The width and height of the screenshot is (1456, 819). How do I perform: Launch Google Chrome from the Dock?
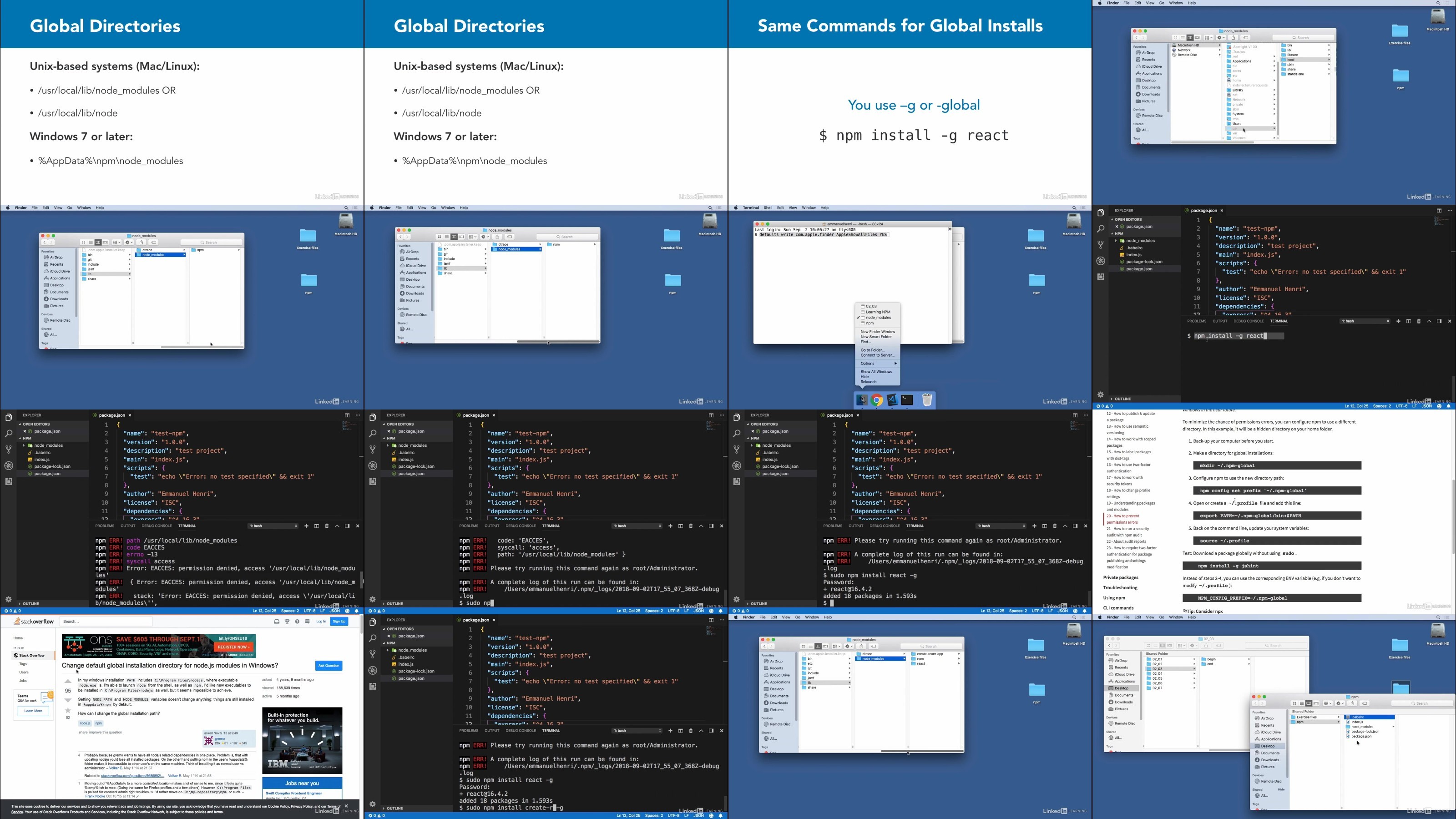click(x=877, y=400)
